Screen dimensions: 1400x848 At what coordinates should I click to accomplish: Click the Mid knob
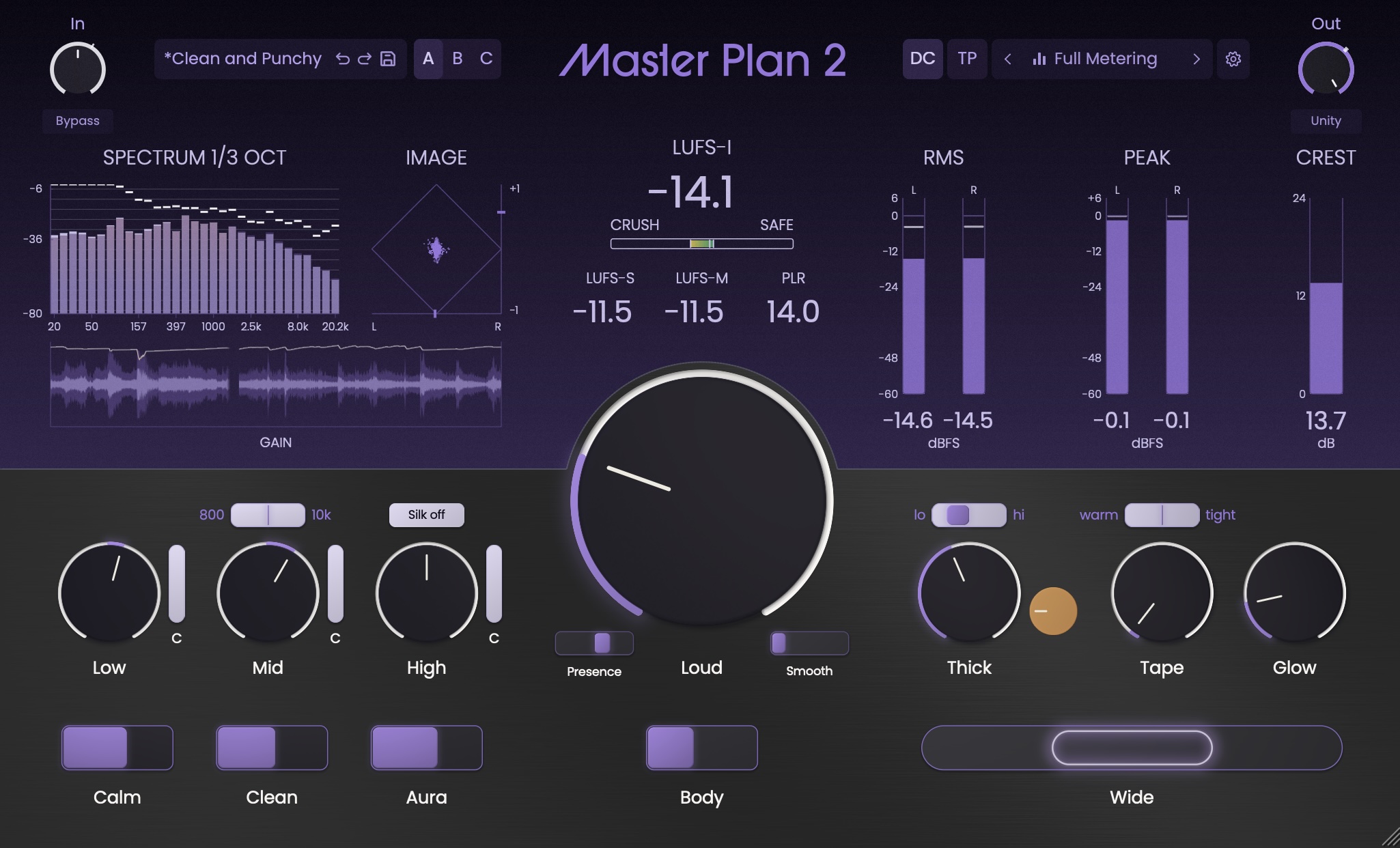coord(268,593)
